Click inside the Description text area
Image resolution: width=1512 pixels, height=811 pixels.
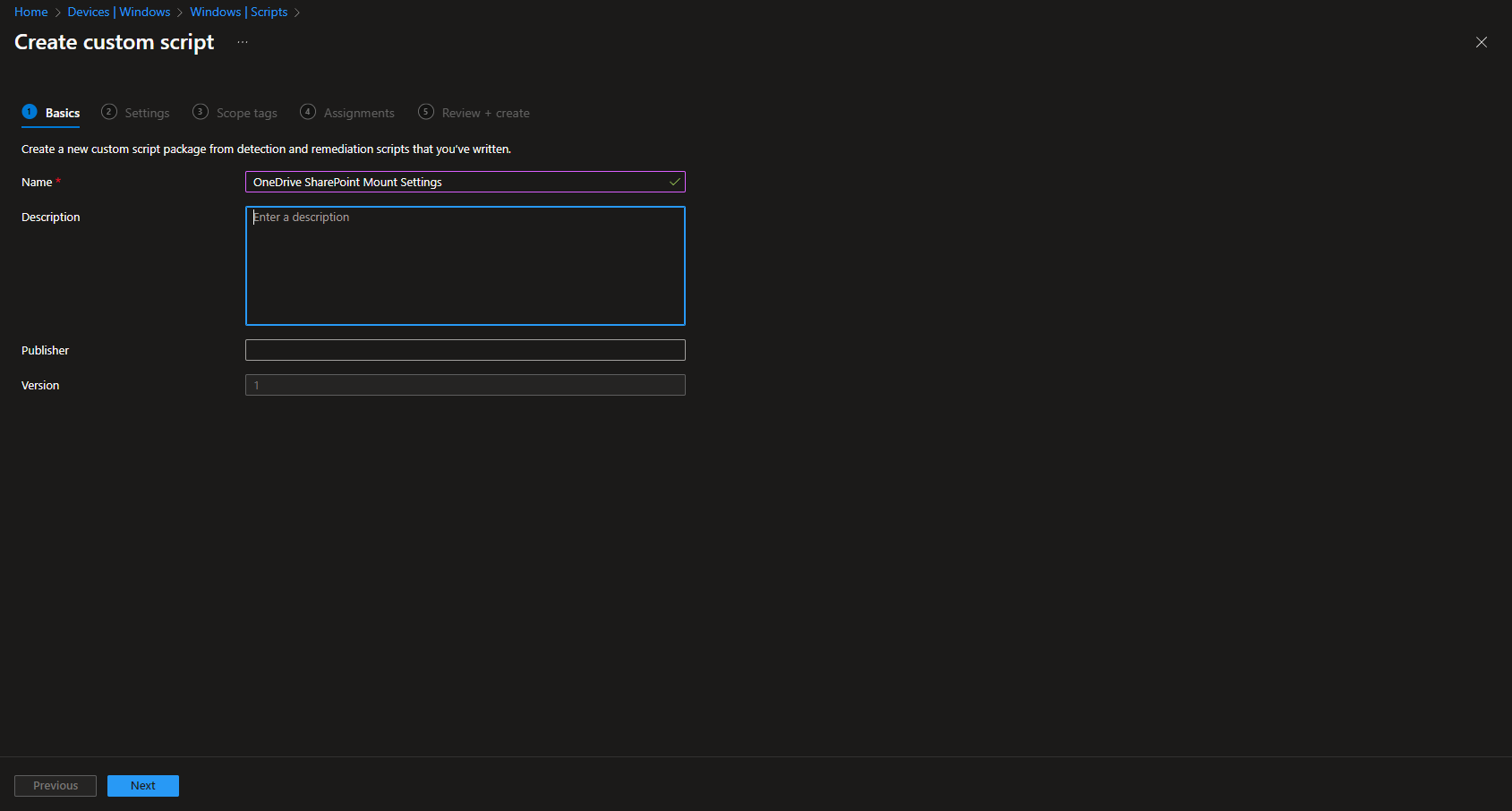point(465,265)
